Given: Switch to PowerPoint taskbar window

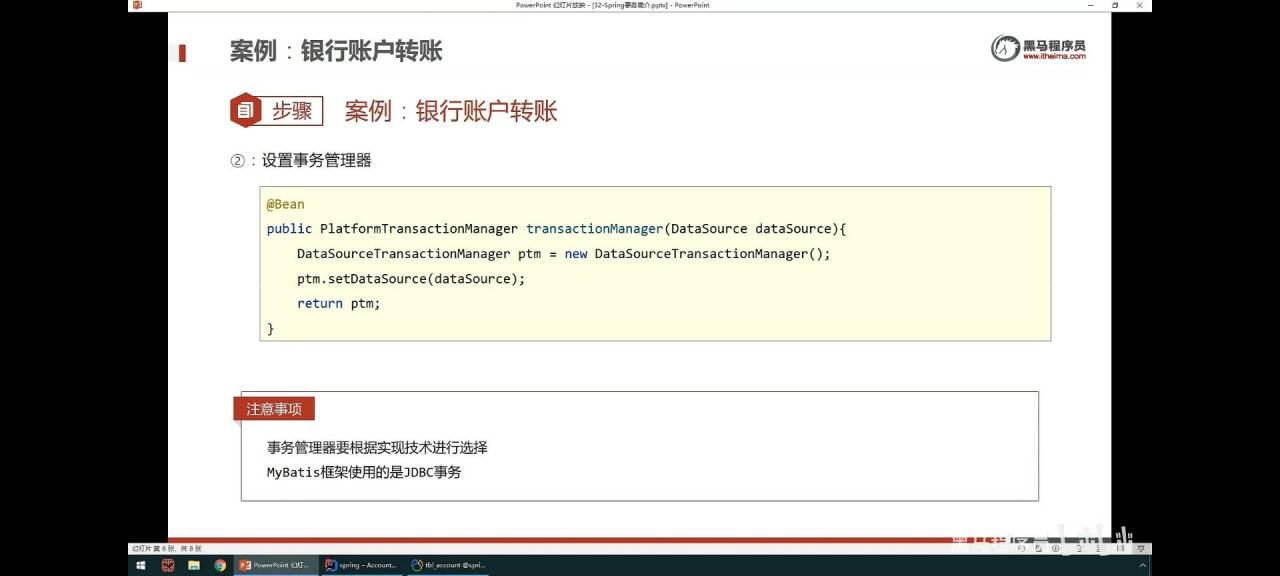Looking at the screenshot, I should coord(276,565).
